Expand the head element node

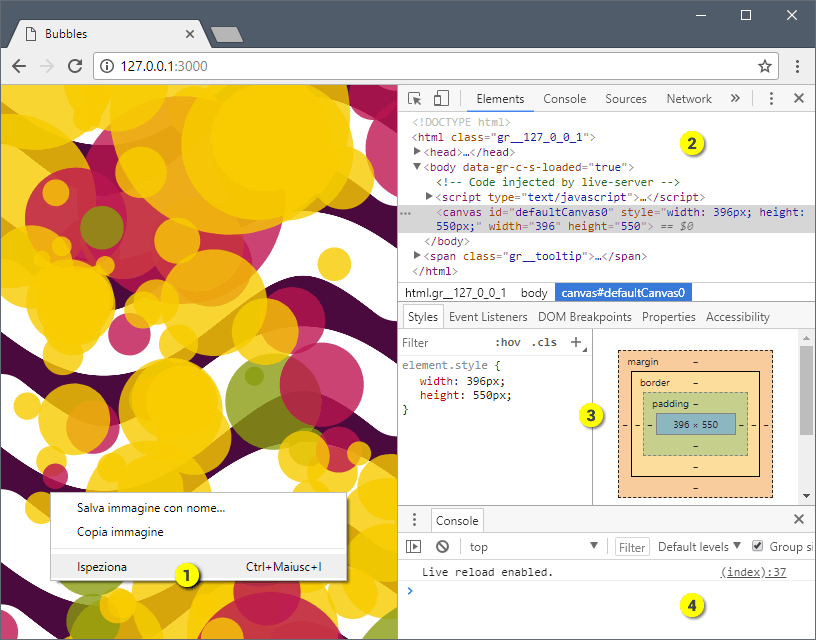click(x=418, y=152)
